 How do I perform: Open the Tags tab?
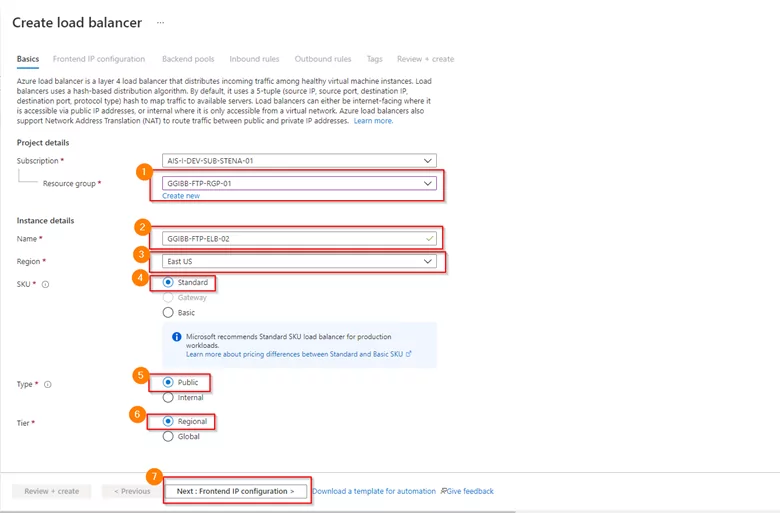(375, 59)
